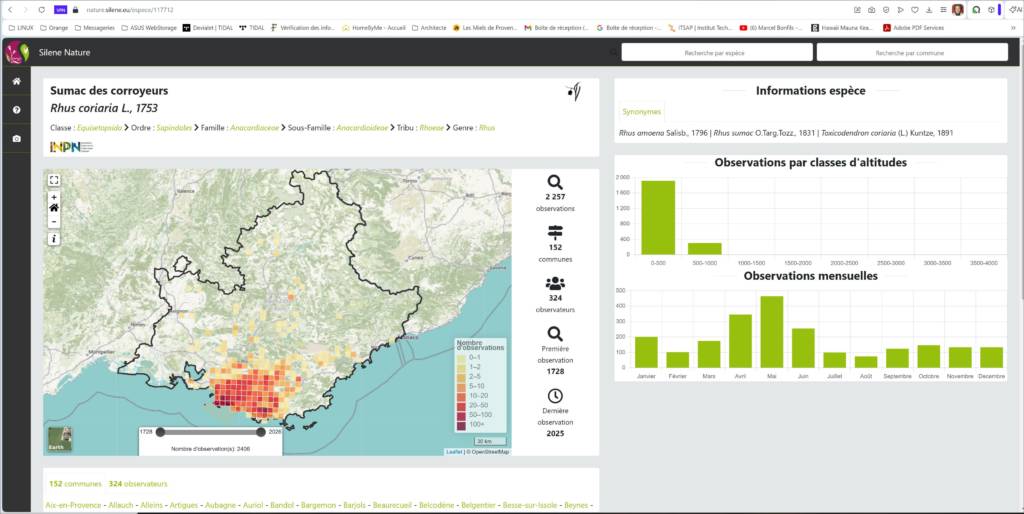Click the 1728 start handle of year slider
The image size is (1024, 514).
(158, 432)
